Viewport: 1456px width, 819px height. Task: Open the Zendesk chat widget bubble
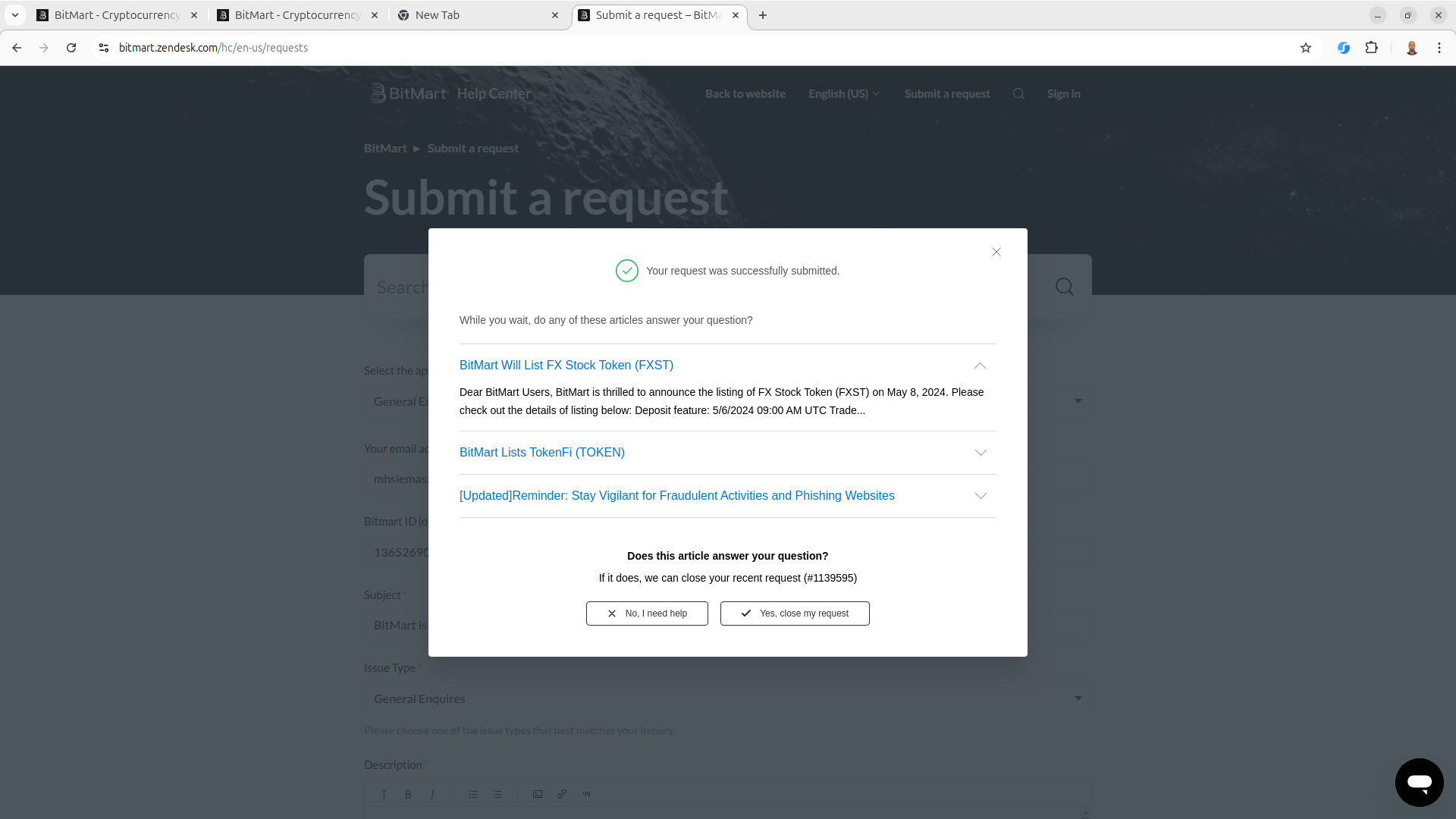tap(1419, 782)
